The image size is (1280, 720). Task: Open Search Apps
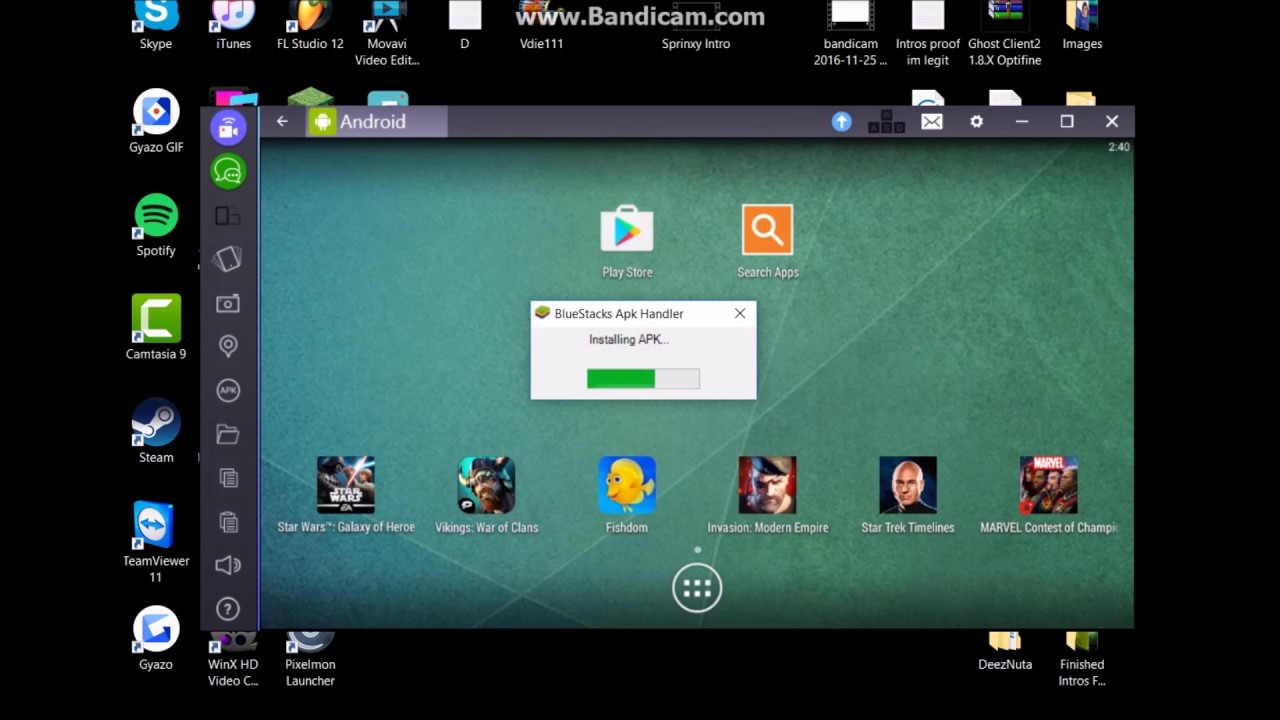coord(768,241)
